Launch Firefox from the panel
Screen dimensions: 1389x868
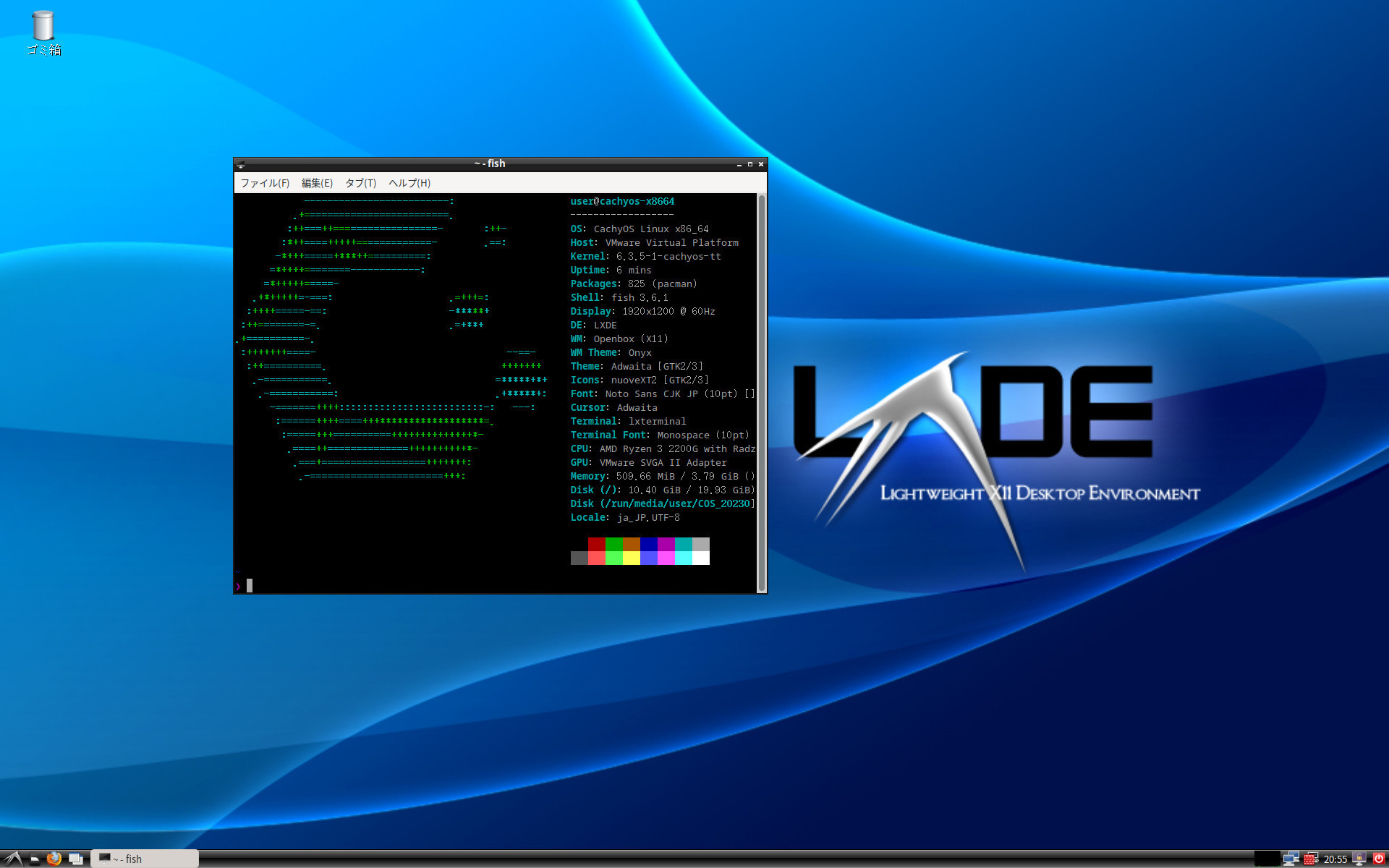54,859
